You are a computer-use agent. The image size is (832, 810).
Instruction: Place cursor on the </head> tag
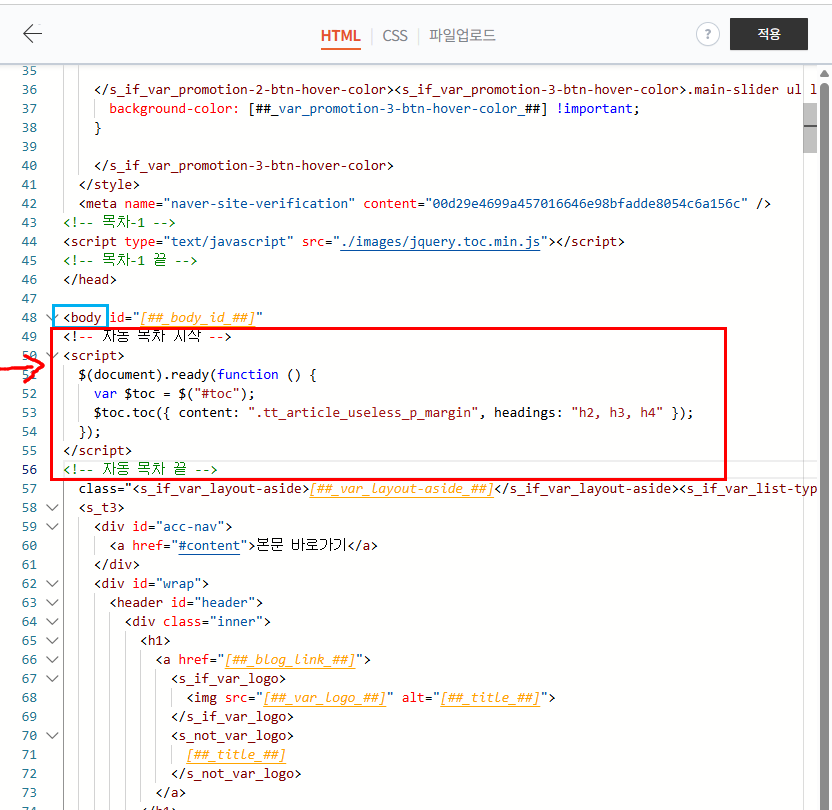click(90, 280)
